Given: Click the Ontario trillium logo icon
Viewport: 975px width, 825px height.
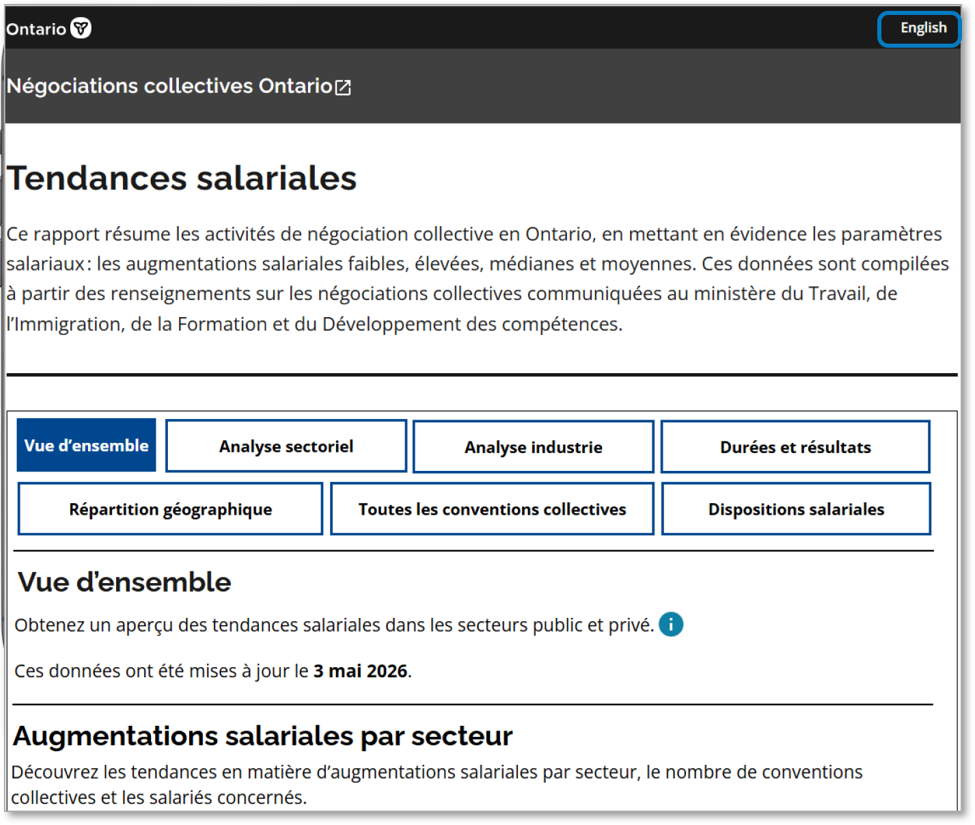Looking at the screenshot, I should (x=81, y=28).
